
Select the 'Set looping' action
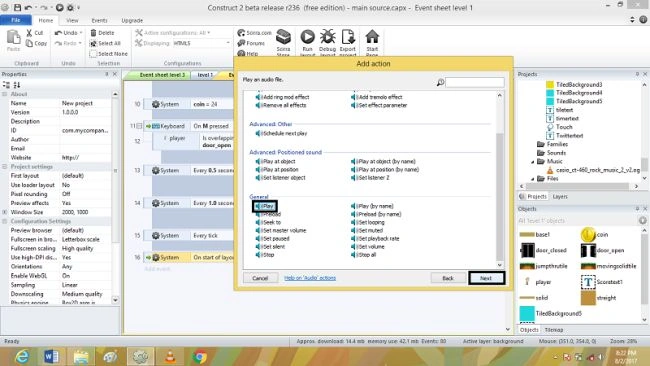tap(368, 222)
